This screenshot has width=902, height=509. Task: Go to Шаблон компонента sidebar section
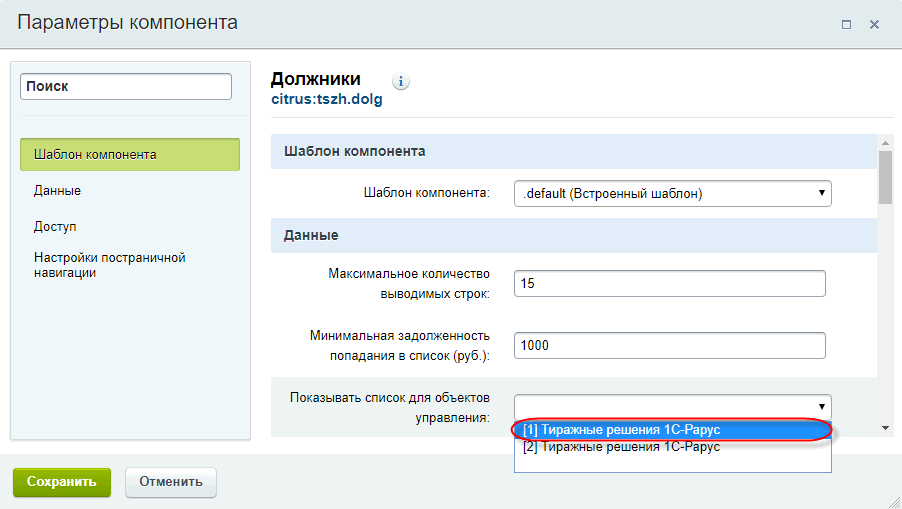point(130,154)
